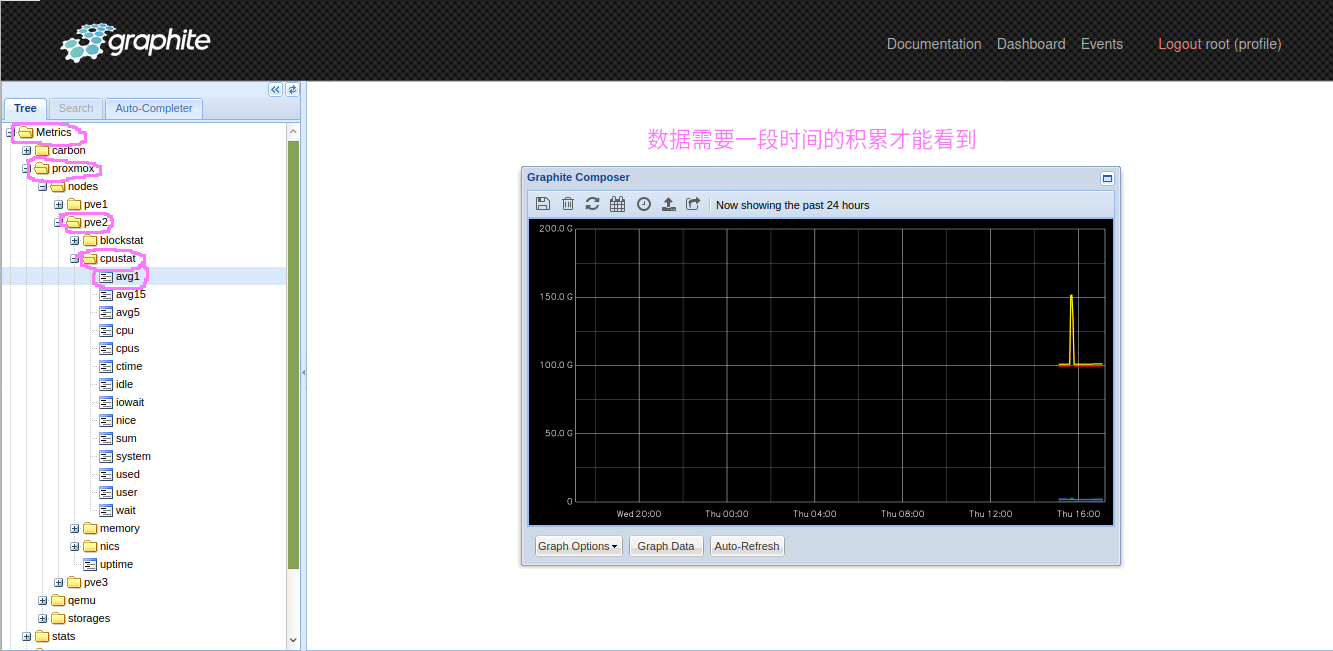Select the avg5 metric
1333x651 pixels.
click(x=128, y=312)
